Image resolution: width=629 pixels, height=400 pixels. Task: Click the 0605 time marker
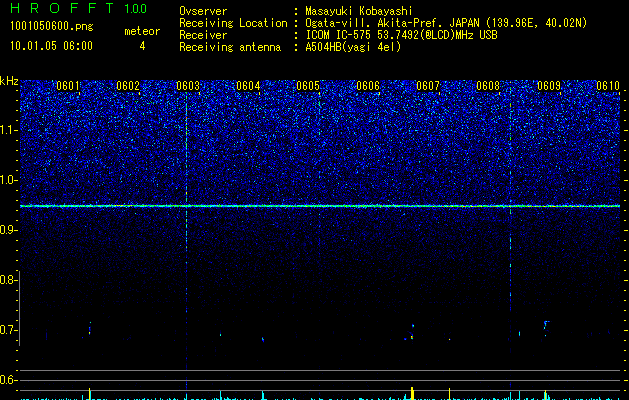[x=308, y=86]
